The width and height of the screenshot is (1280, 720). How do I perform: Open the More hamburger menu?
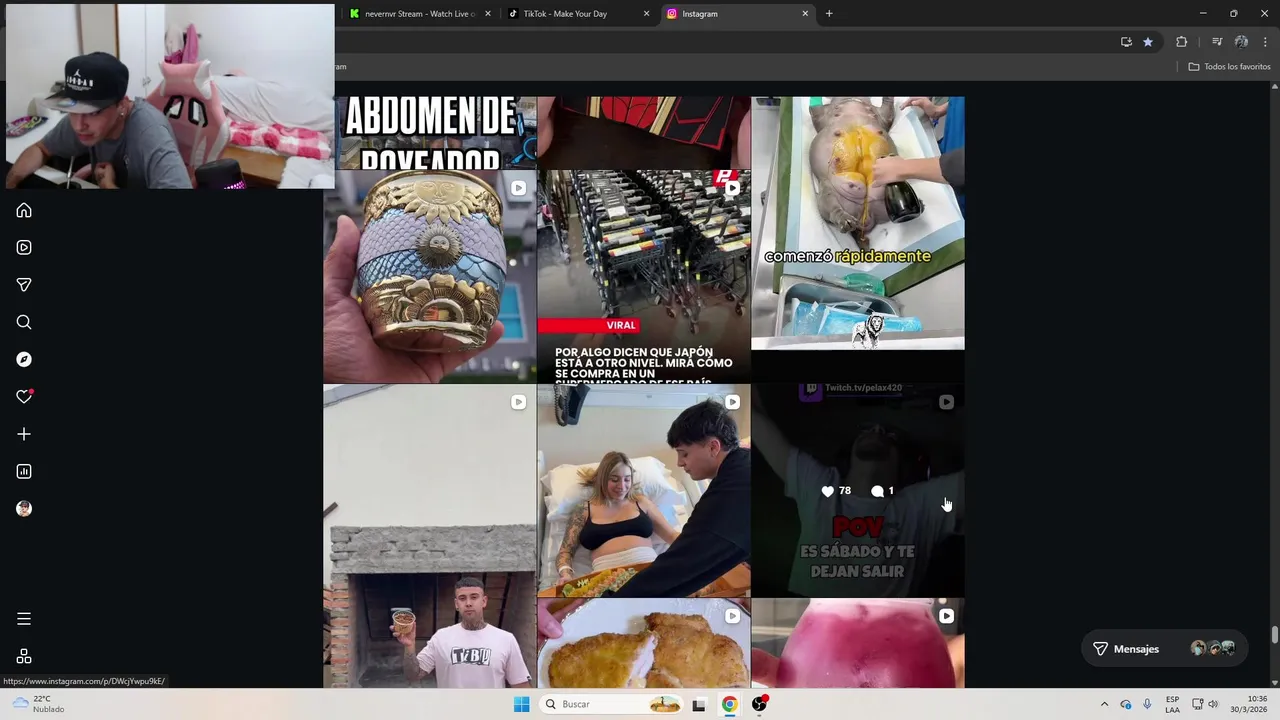(x=24, y=619)
